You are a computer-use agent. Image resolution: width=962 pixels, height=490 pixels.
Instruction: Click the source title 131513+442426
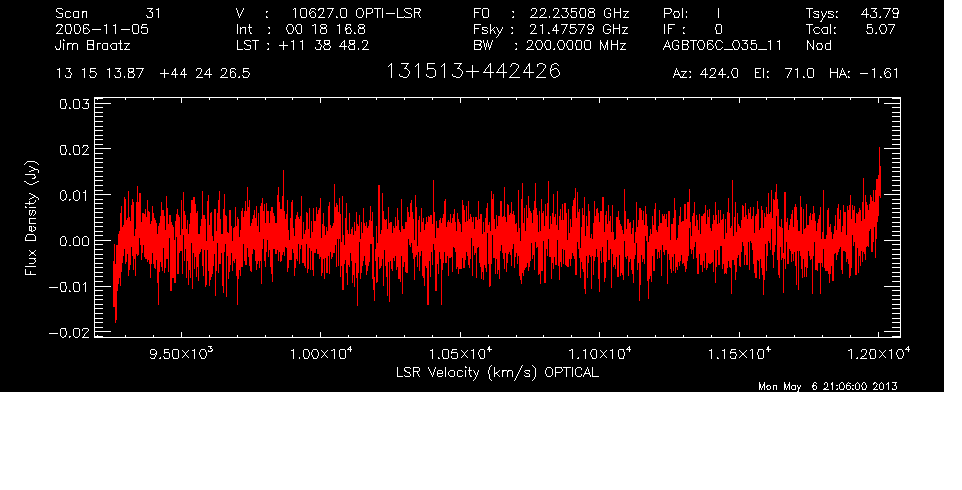[473, 71]
